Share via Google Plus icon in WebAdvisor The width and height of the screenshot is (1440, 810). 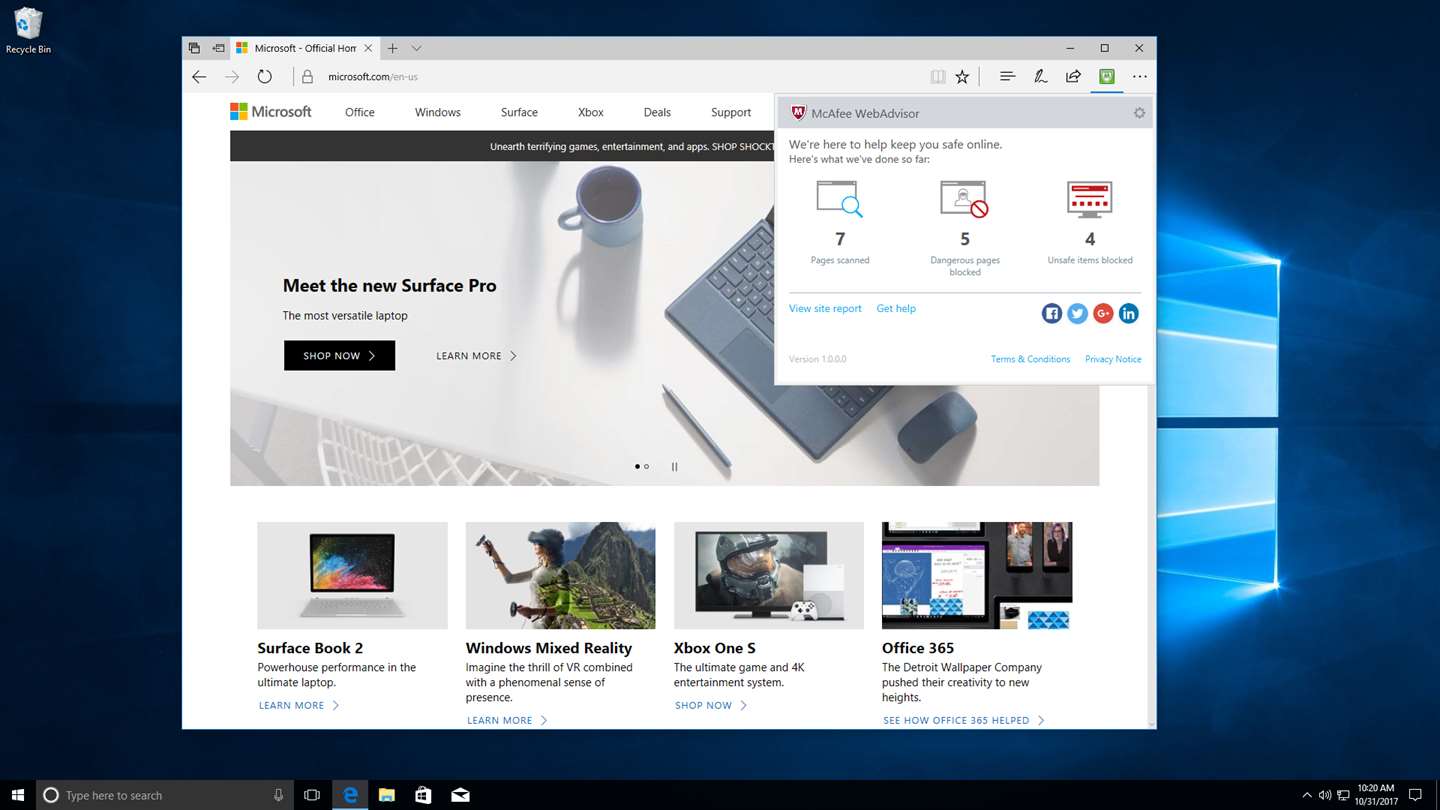[1103, 314]
